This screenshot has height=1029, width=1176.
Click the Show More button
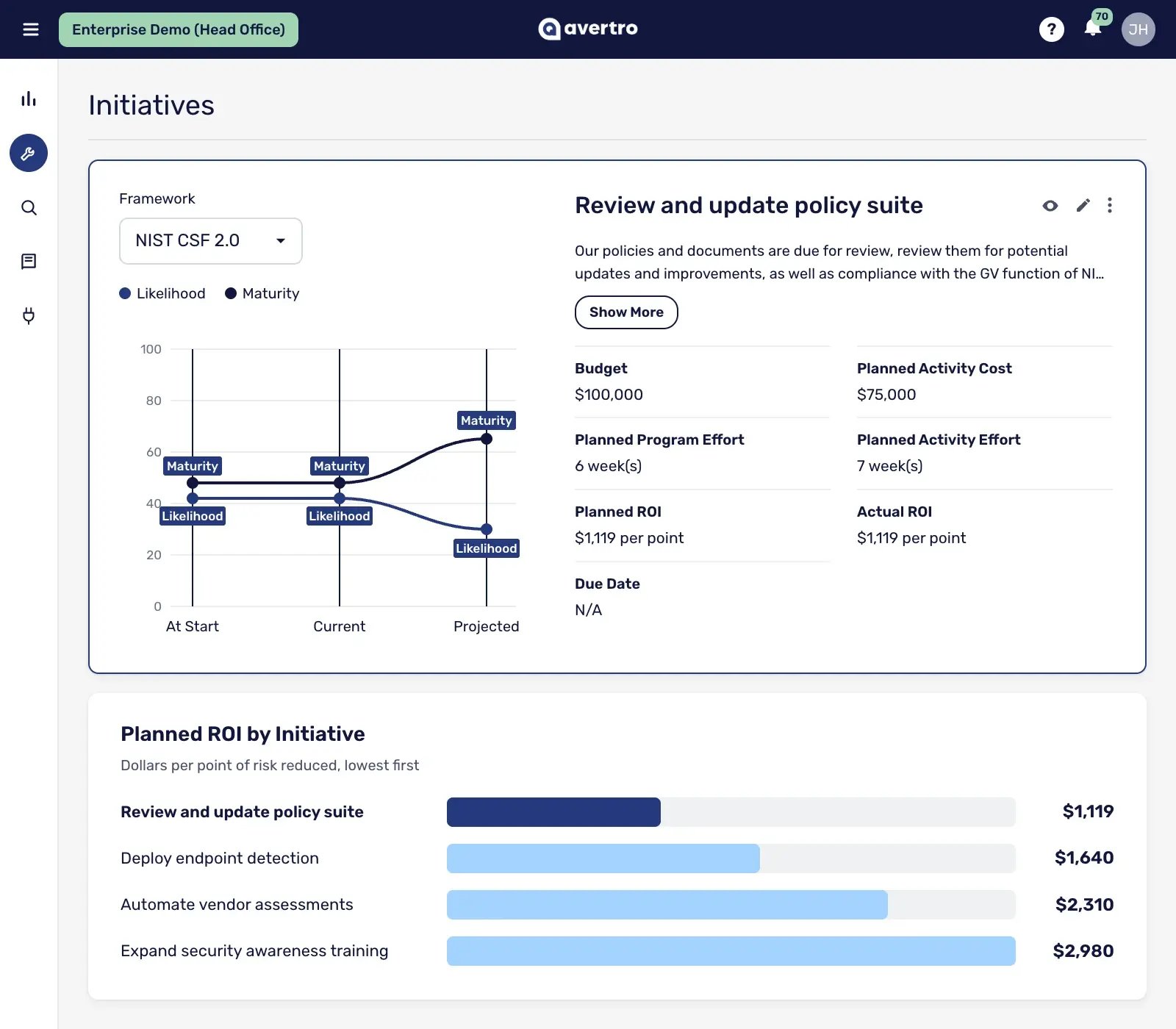(626, 312)
